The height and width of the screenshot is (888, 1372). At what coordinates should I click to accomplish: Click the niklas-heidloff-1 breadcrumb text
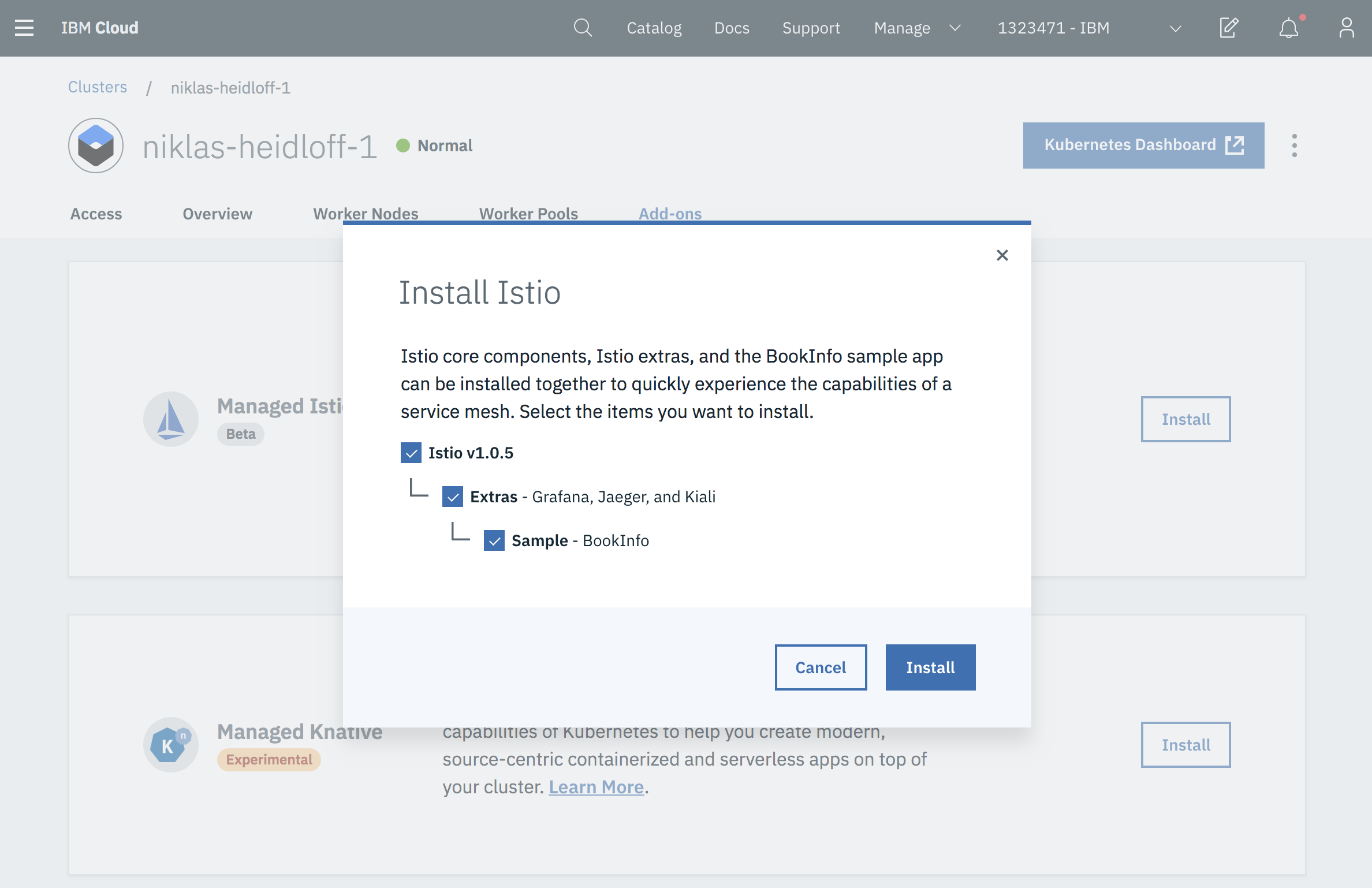tap(230, 88)
